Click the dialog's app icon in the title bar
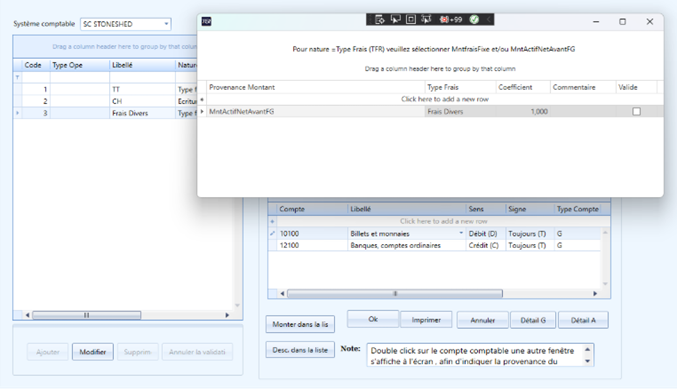The height and width of the screenshot is (389, 677). click(x=206, y=21)
